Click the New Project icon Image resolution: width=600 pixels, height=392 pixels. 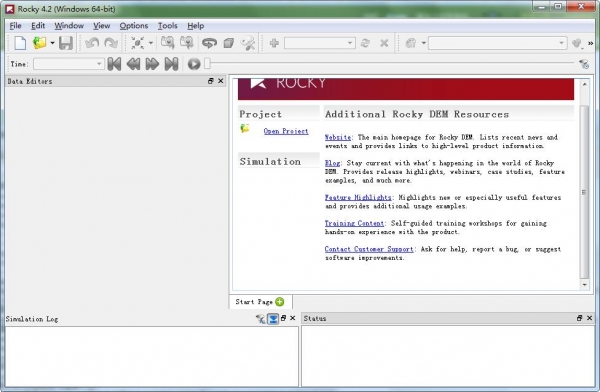pyautogui.click(x=20, y=43)
